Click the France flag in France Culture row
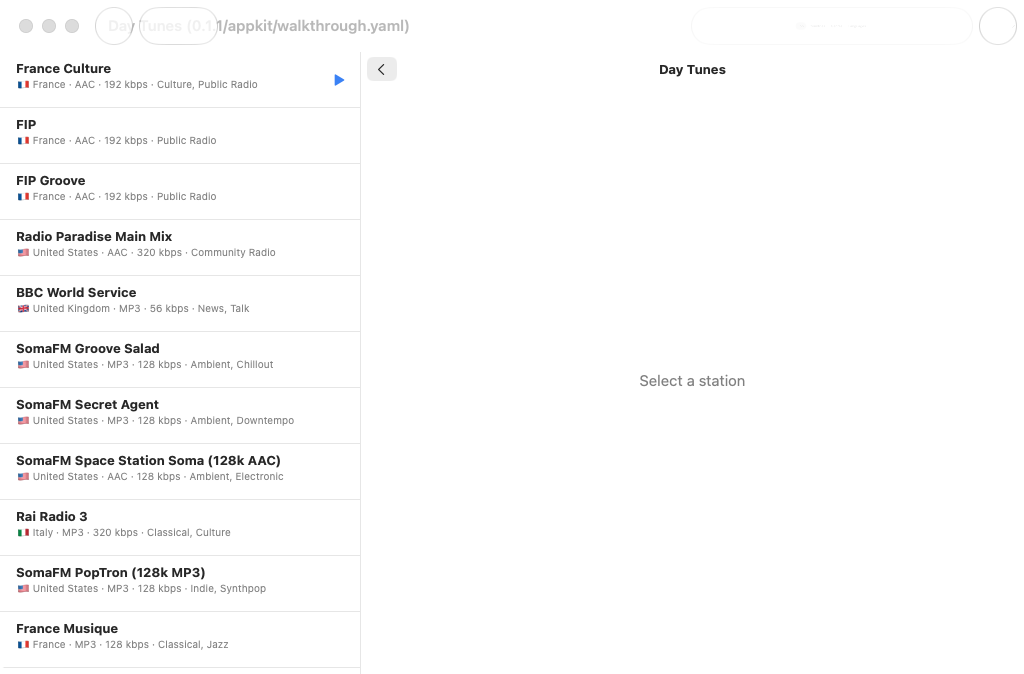The height and width of the screenshot is (674, 1024). tap(23, 85)
